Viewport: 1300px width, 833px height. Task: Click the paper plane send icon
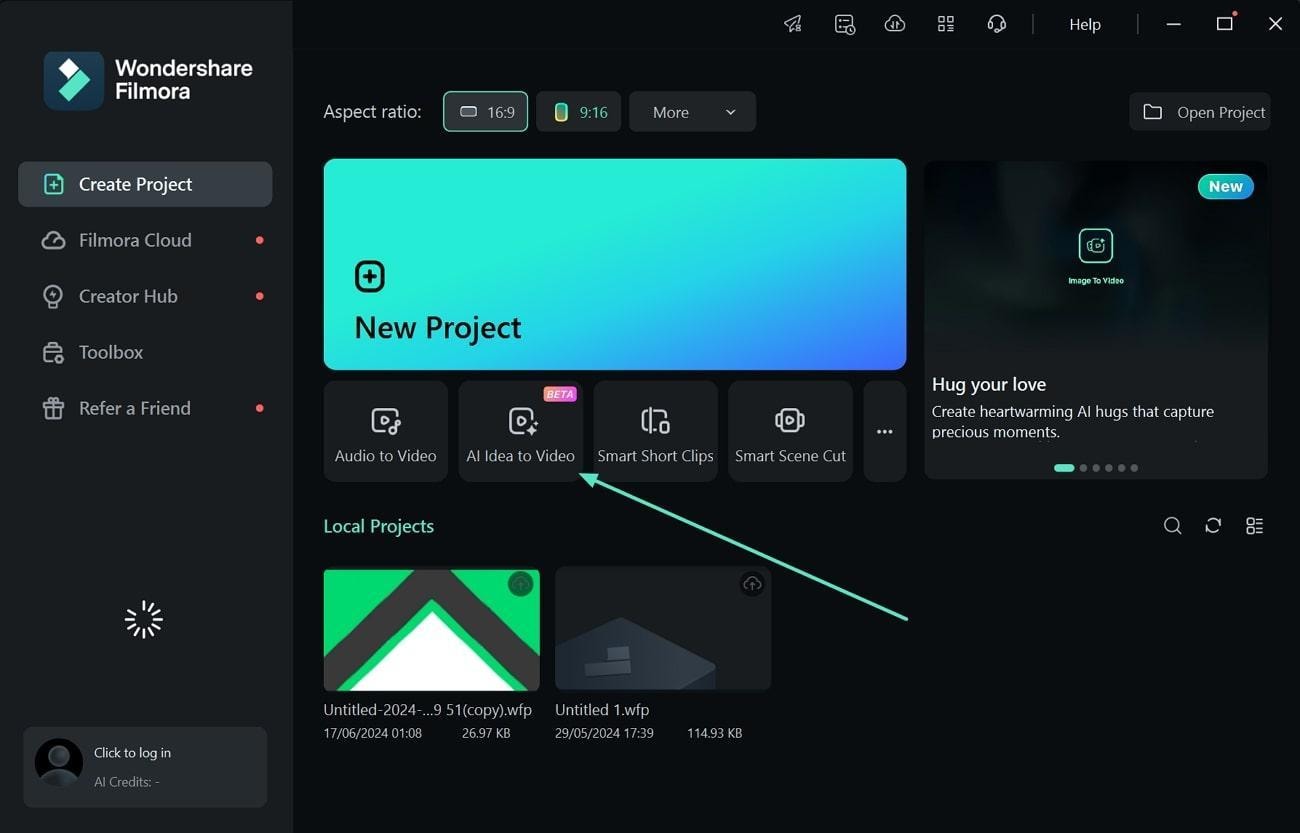[x=793, y=24]
